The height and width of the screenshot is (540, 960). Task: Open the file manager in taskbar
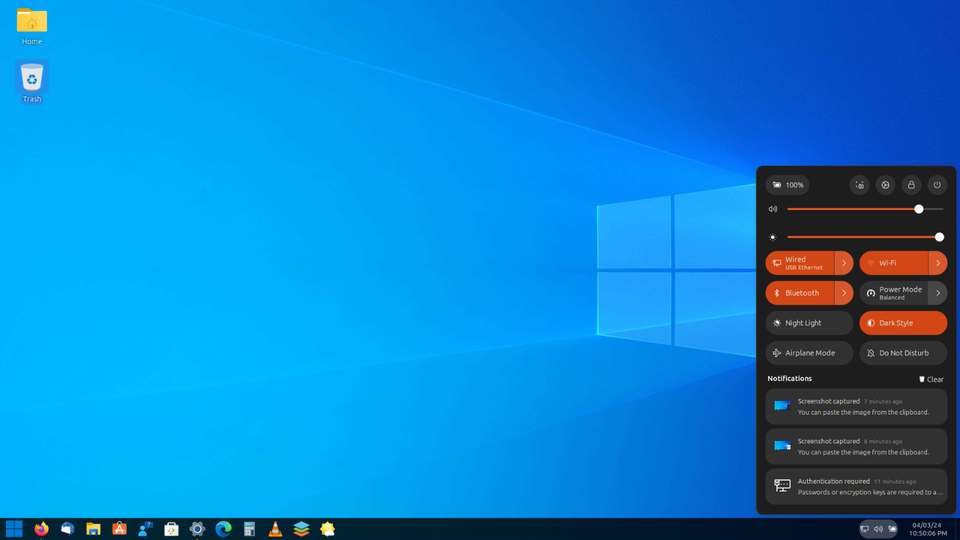coord(93,528)
